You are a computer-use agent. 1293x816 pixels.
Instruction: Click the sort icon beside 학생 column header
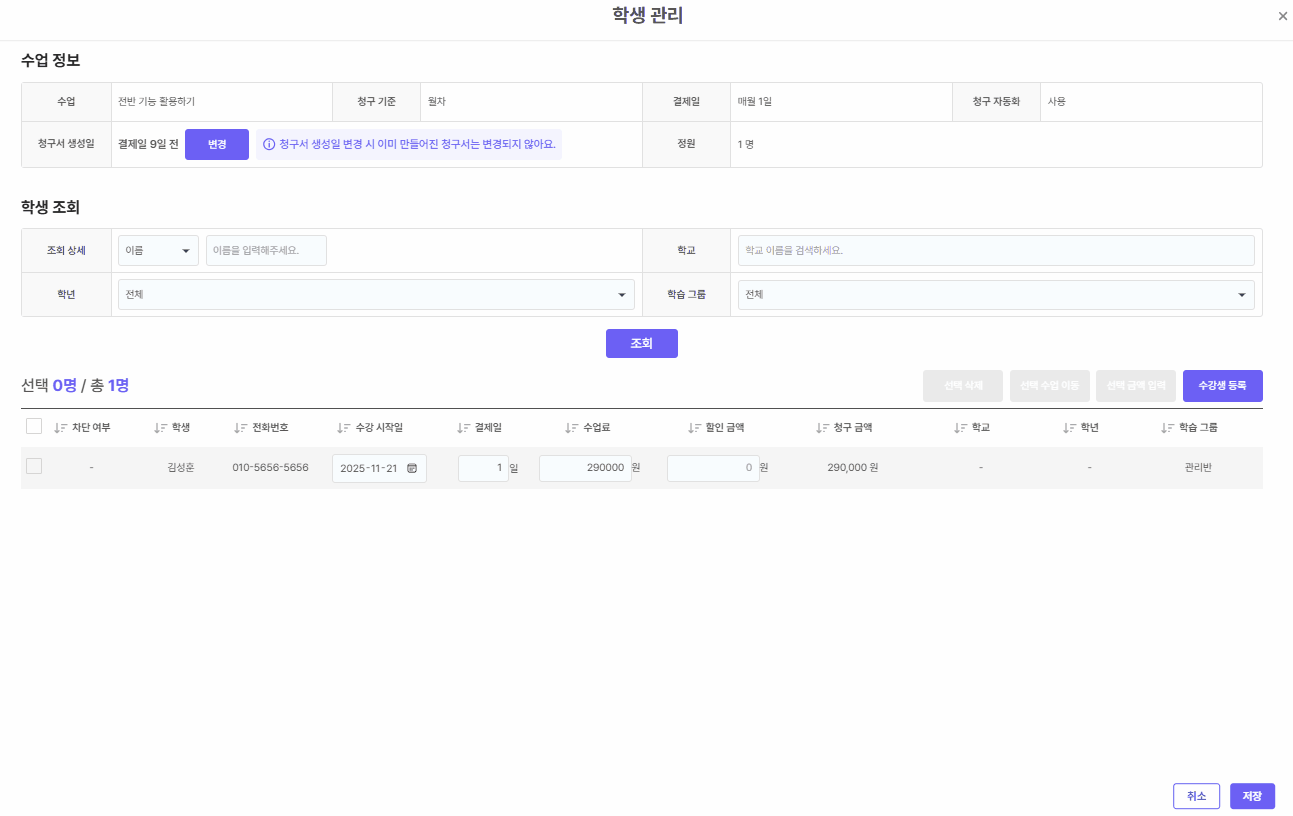pos(160,428)
